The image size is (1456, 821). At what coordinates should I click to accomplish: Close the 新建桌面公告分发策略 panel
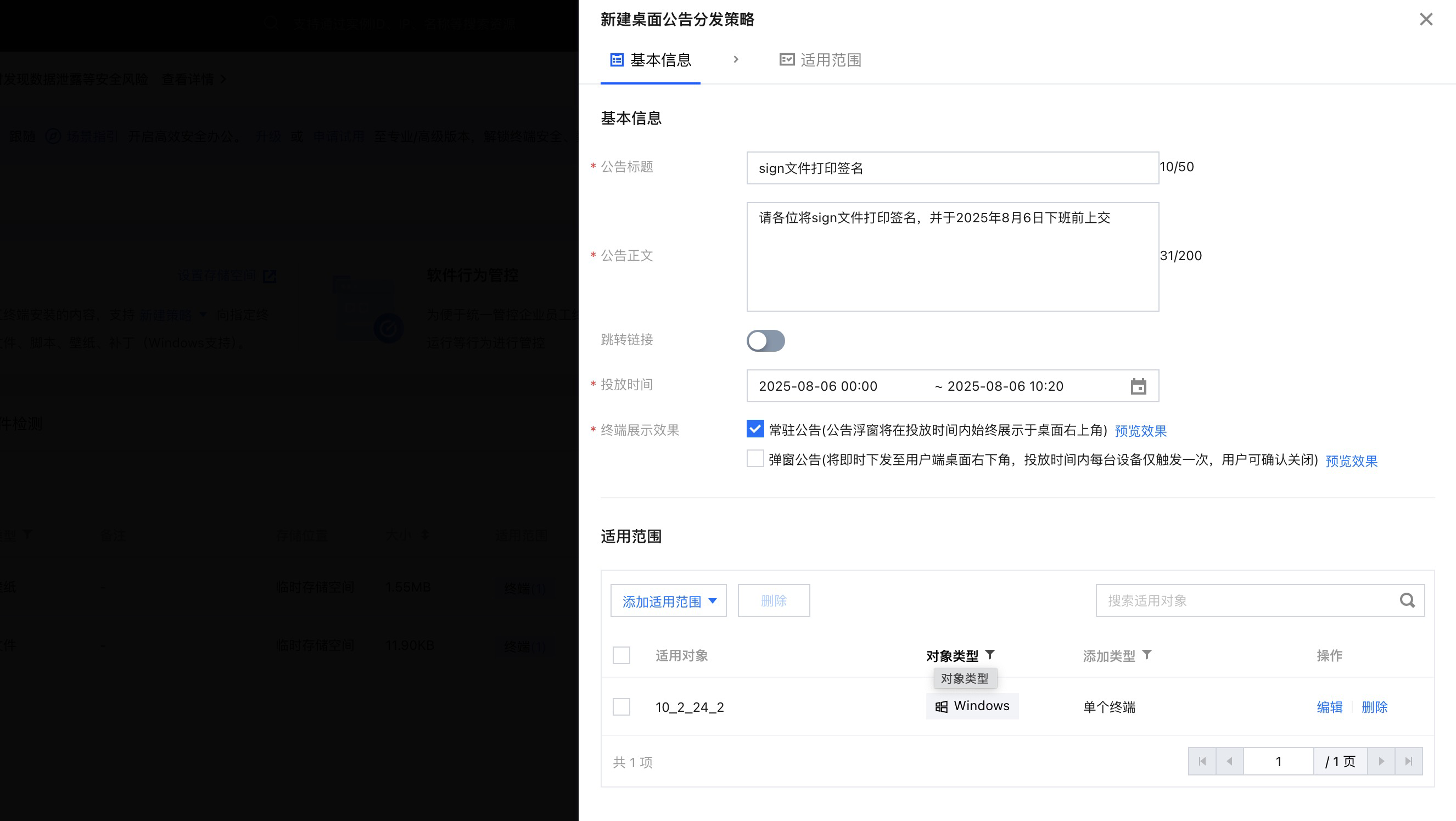[x=1425, y=20]
